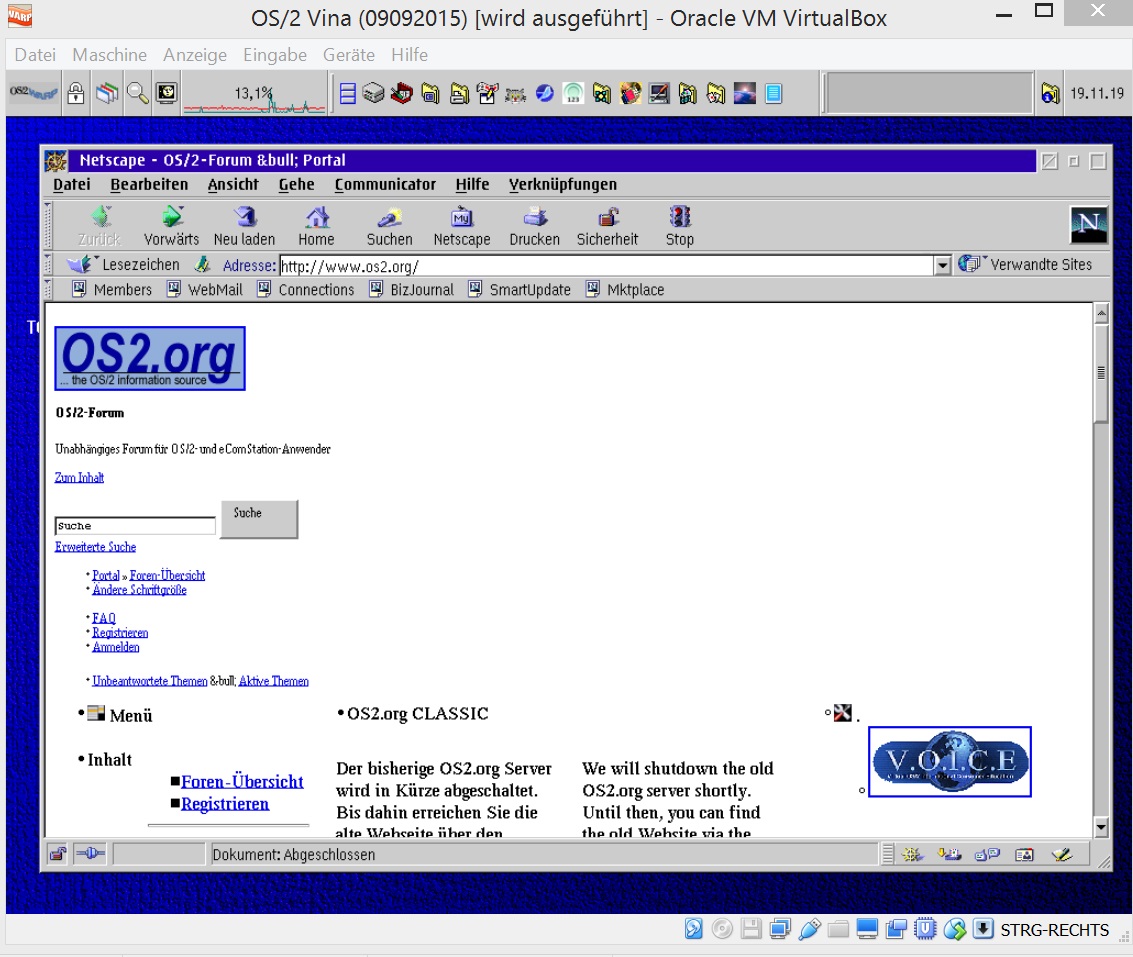This screenshot has width=1133, height=957.
Task: Open VirtualBox Geräte menu
Action: tap(349, 55)
